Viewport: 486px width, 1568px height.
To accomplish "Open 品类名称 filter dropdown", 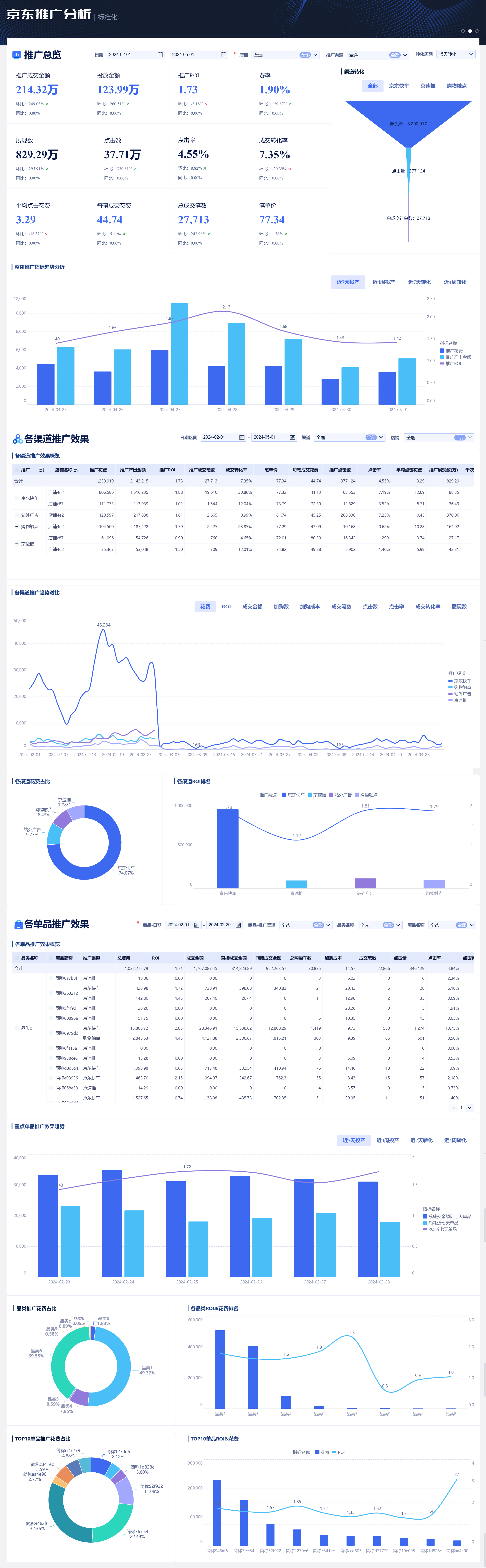I will tap(380, 925).
